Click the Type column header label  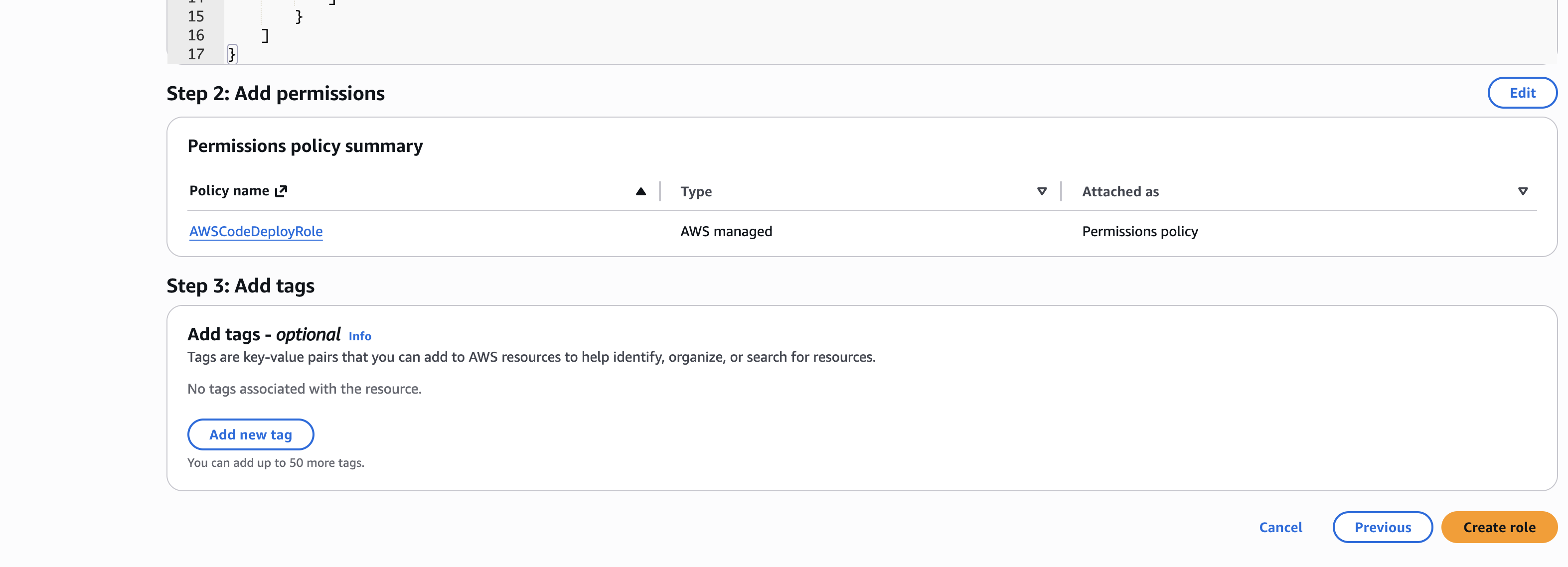[x=696, y=192]
